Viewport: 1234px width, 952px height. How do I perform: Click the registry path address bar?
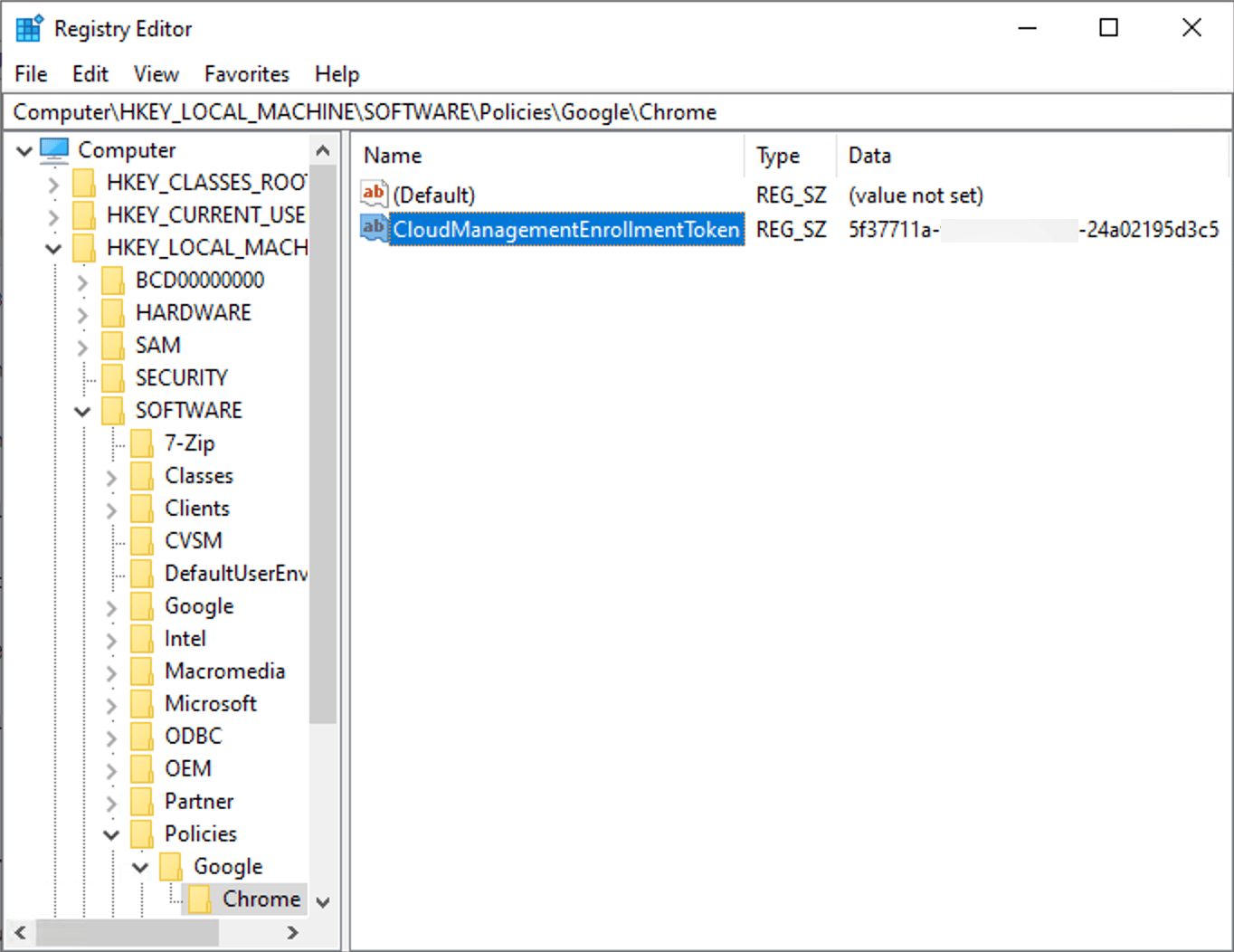617,112
